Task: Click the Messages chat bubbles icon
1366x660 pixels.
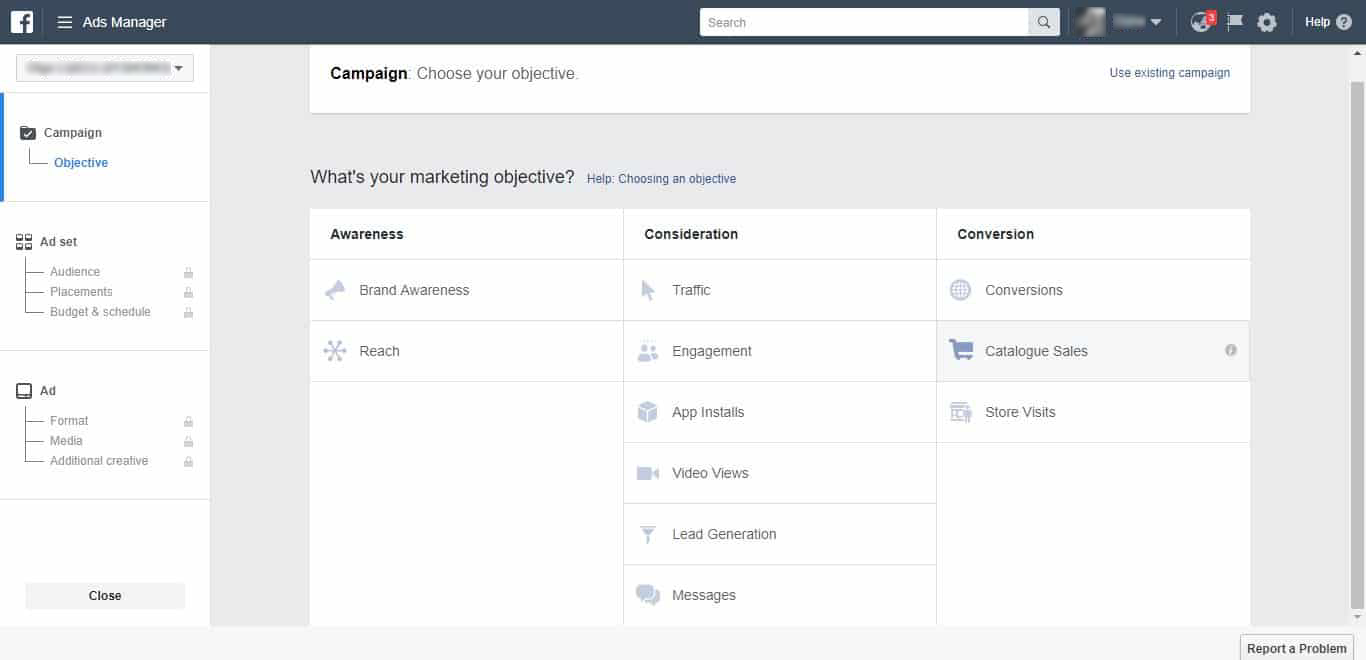Action: coord(648,595)
